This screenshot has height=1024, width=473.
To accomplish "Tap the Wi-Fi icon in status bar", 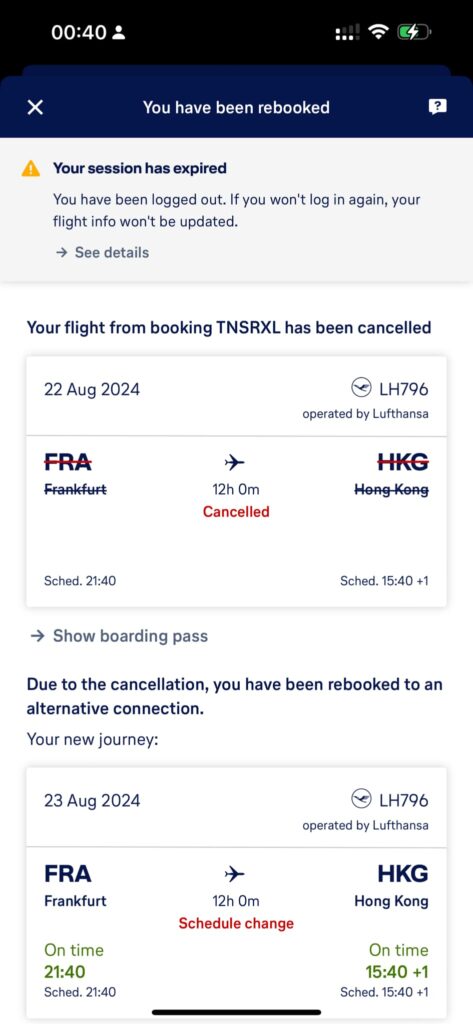I will [x=378, y=32].
